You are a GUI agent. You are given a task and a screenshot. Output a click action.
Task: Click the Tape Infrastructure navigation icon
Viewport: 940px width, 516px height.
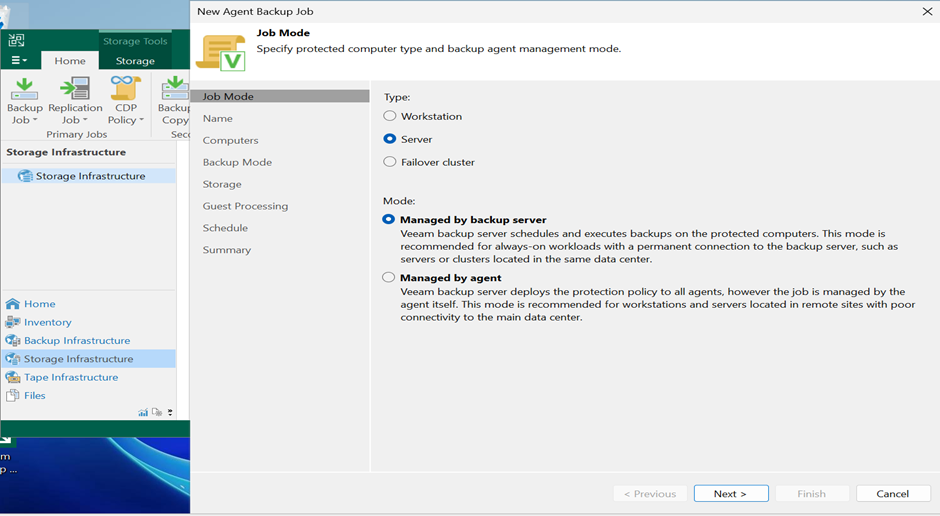13,377
